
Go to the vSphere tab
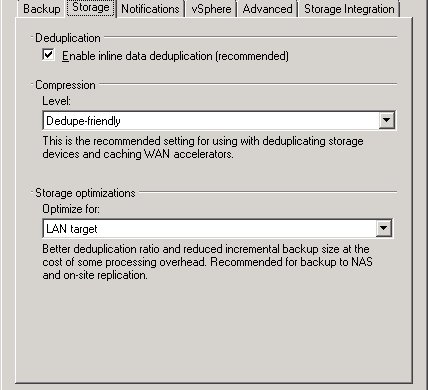coord(211,9)
